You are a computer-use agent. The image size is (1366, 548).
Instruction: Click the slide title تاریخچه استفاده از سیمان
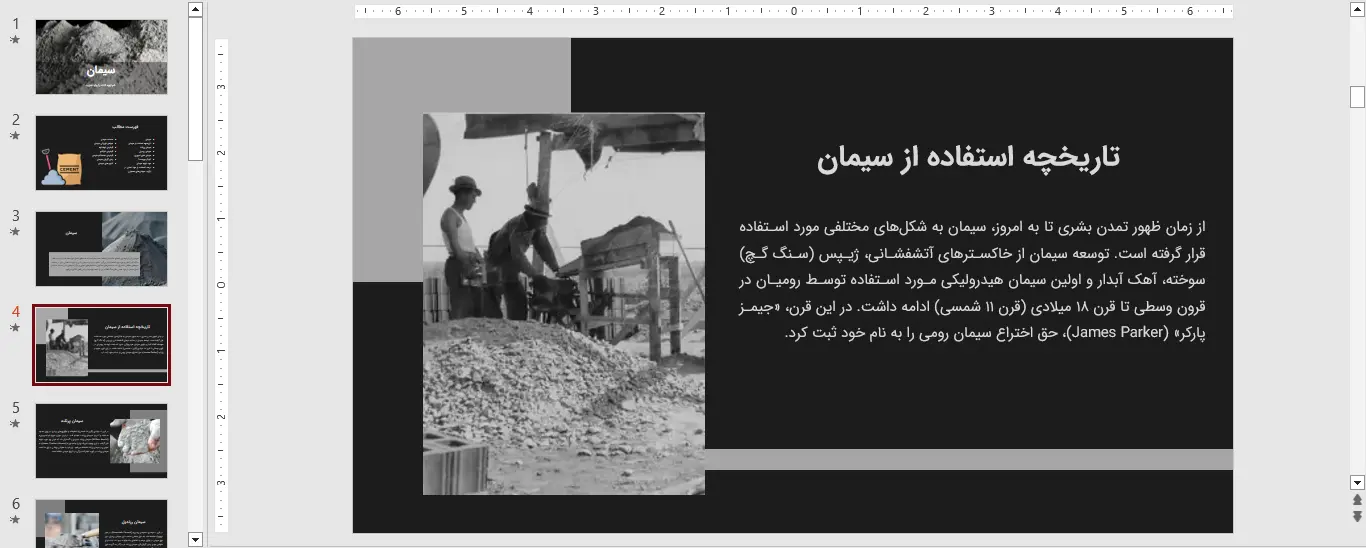pos(968,157)
